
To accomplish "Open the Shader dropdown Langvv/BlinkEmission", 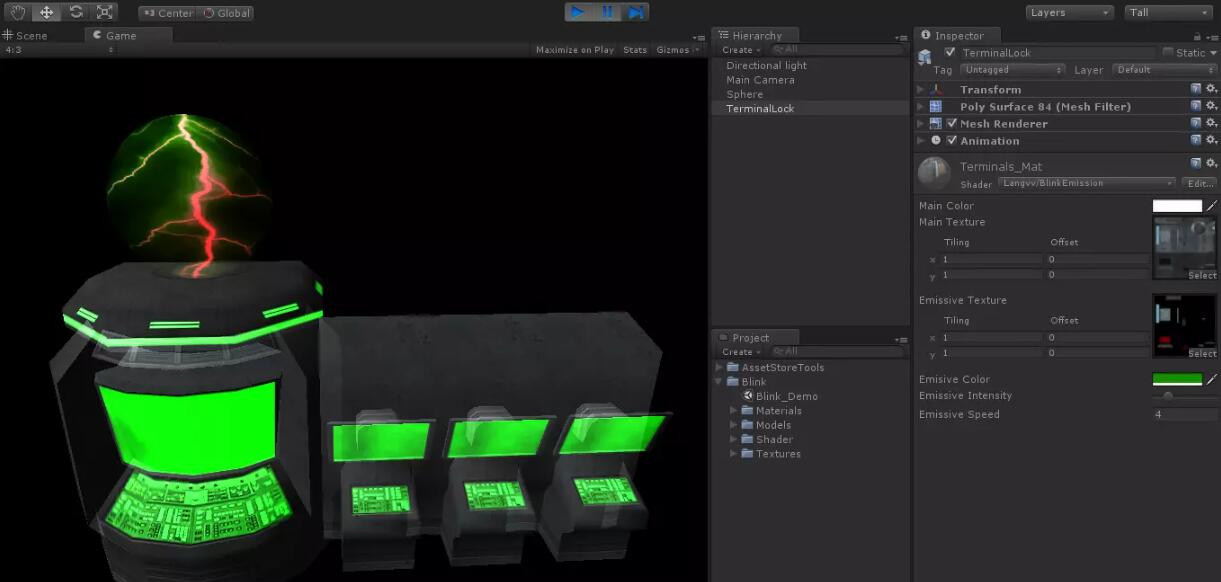I will click(1086, 184).
